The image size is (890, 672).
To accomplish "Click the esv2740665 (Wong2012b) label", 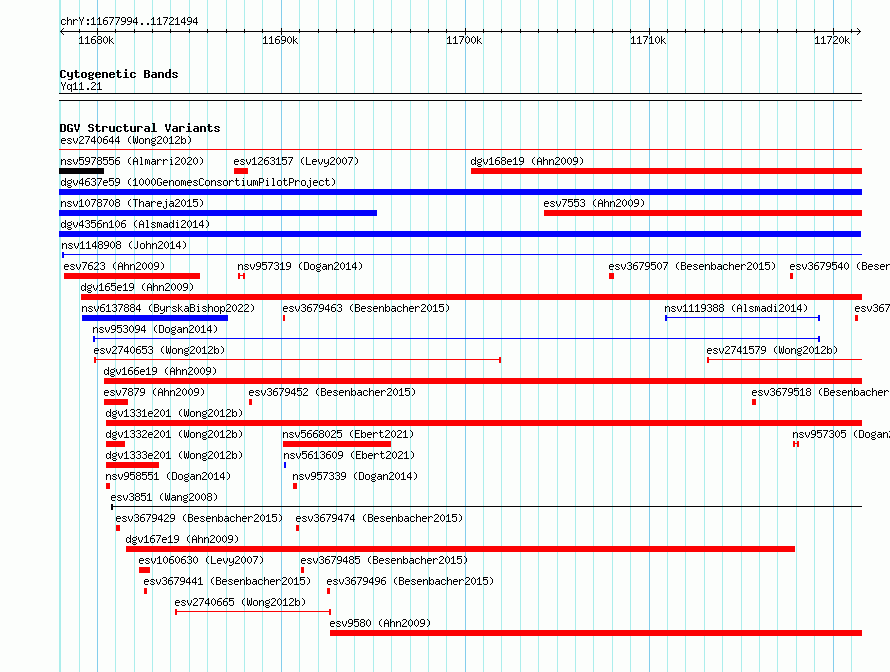I will [x=240, y=602].
